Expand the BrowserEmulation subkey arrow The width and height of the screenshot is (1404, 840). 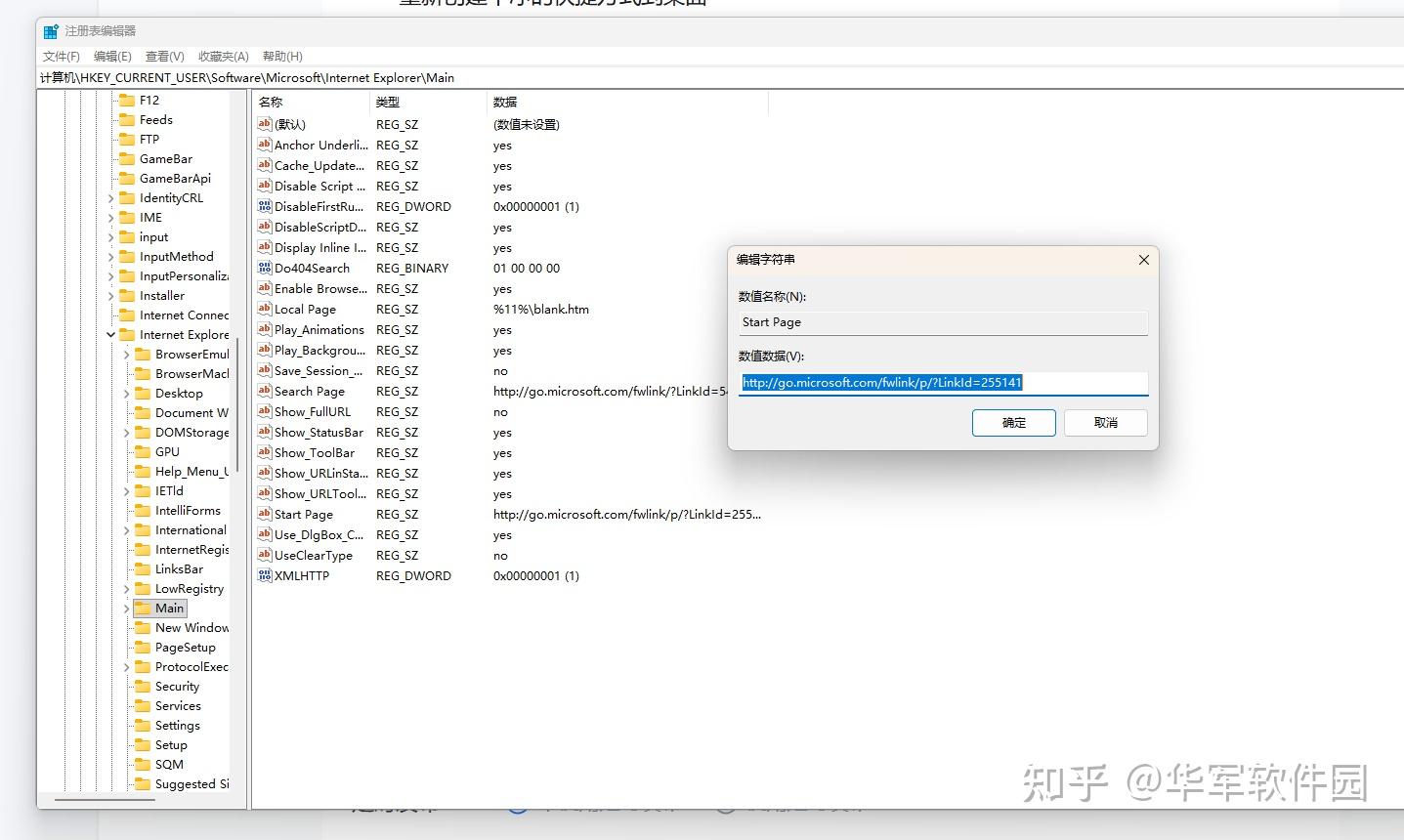pos(126,354)
